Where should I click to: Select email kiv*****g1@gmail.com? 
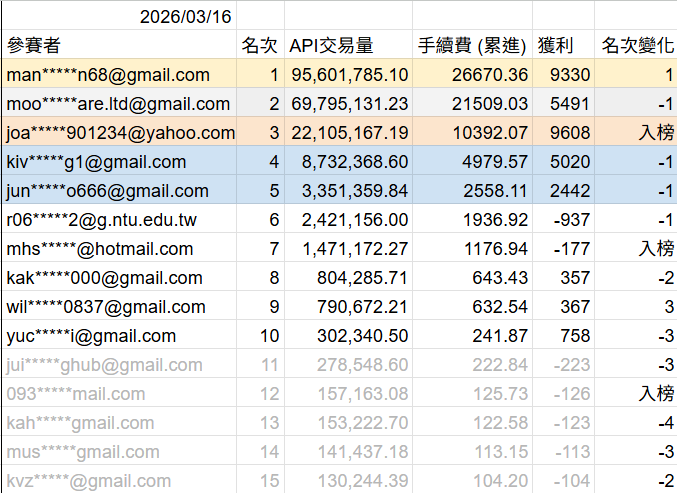[96, 162]
